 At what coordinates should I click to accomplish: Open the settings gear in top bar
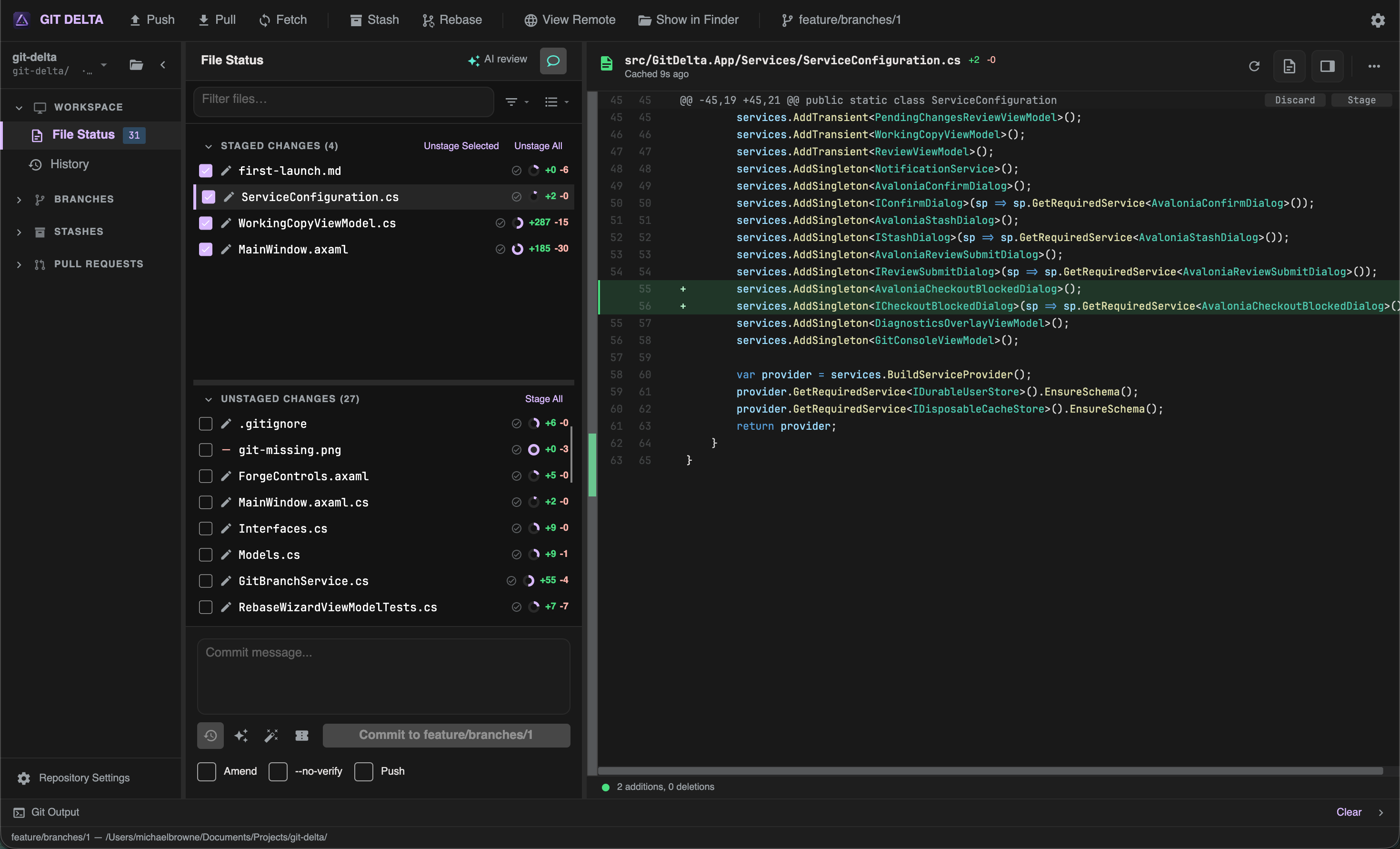point(1377,20)
